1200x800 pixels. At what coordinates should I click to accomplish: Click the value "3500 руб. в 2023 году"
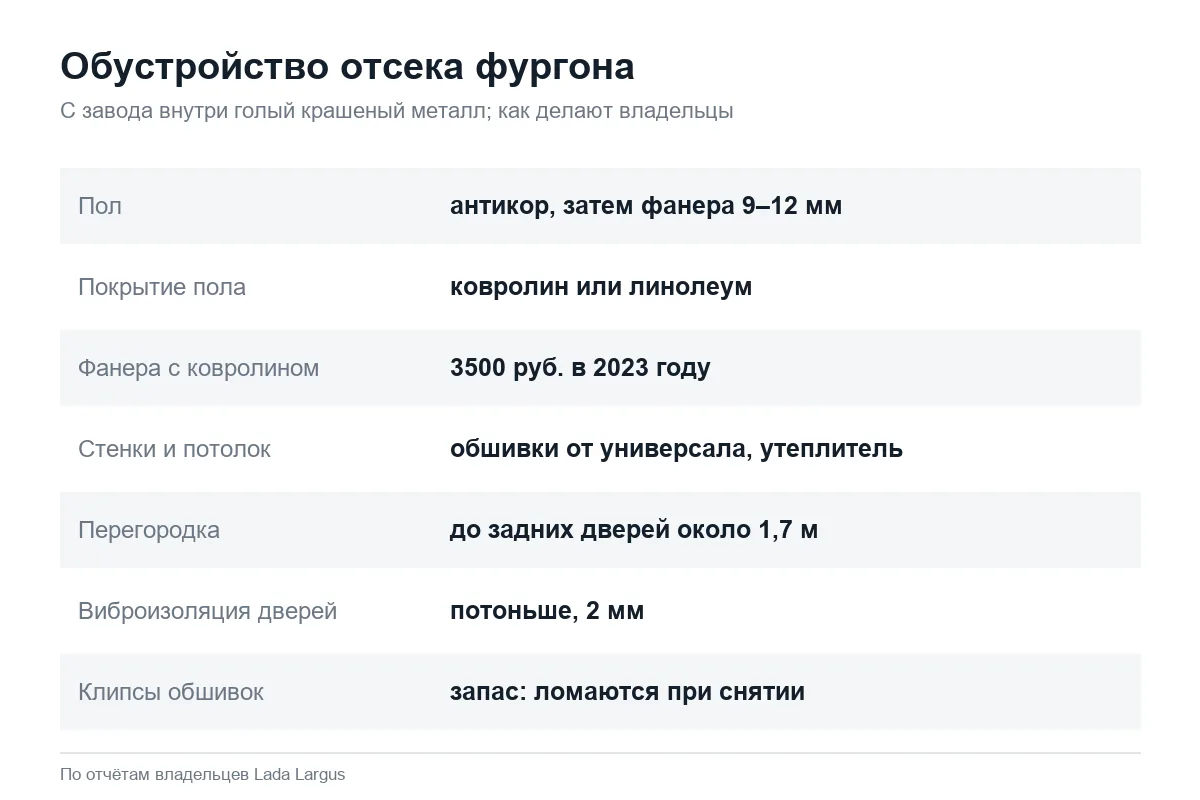click(x=580, y=368)
